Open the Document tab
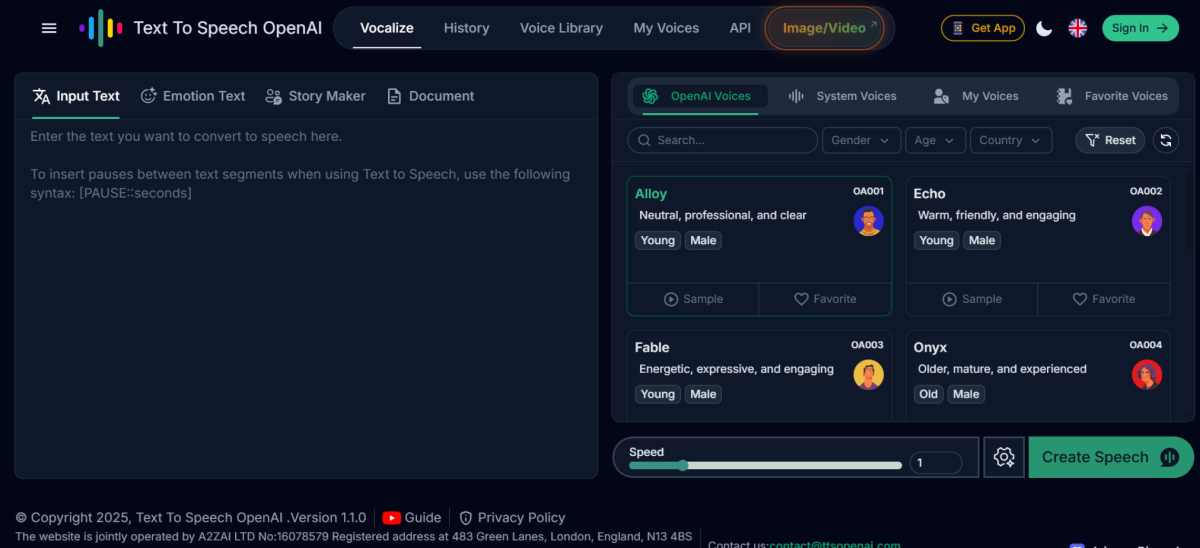 point(430,96)
